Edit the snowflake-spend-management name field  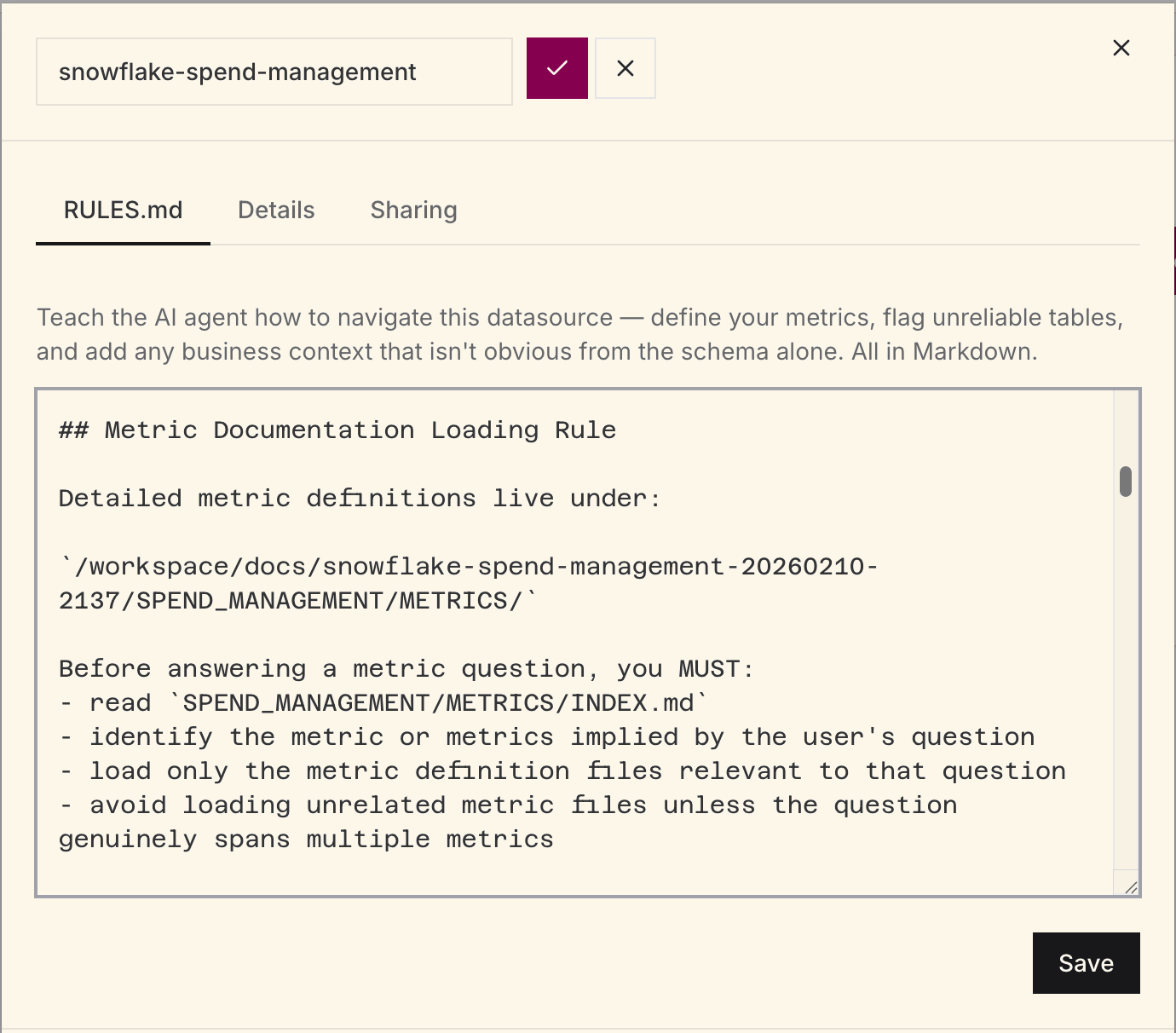click(274, 72)
